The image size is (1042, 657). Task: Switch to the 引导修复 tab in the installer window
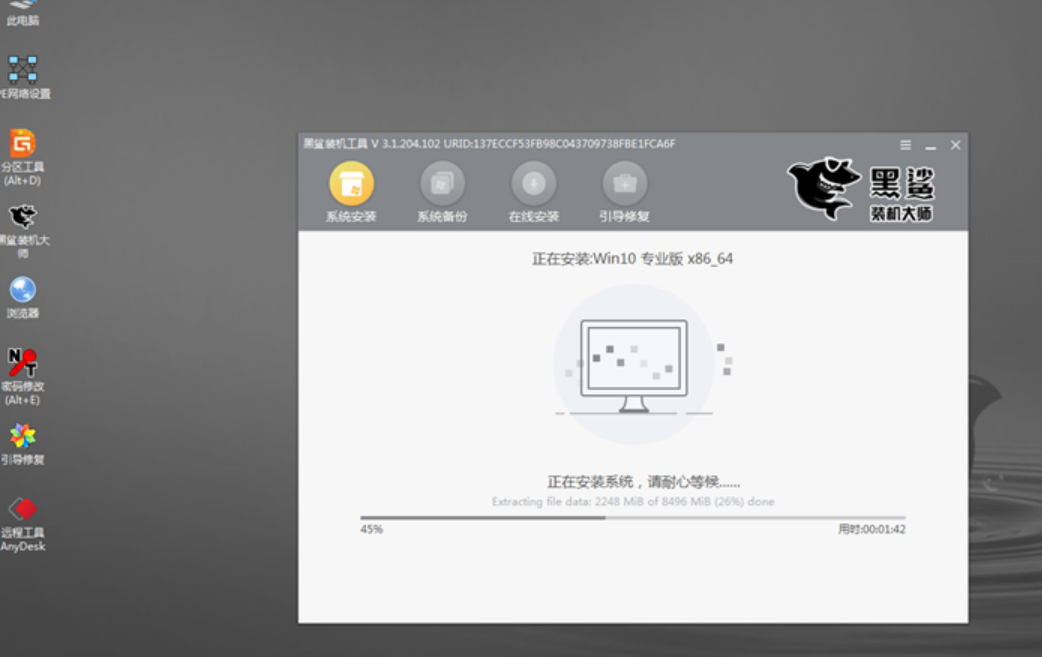pos(625,192)
